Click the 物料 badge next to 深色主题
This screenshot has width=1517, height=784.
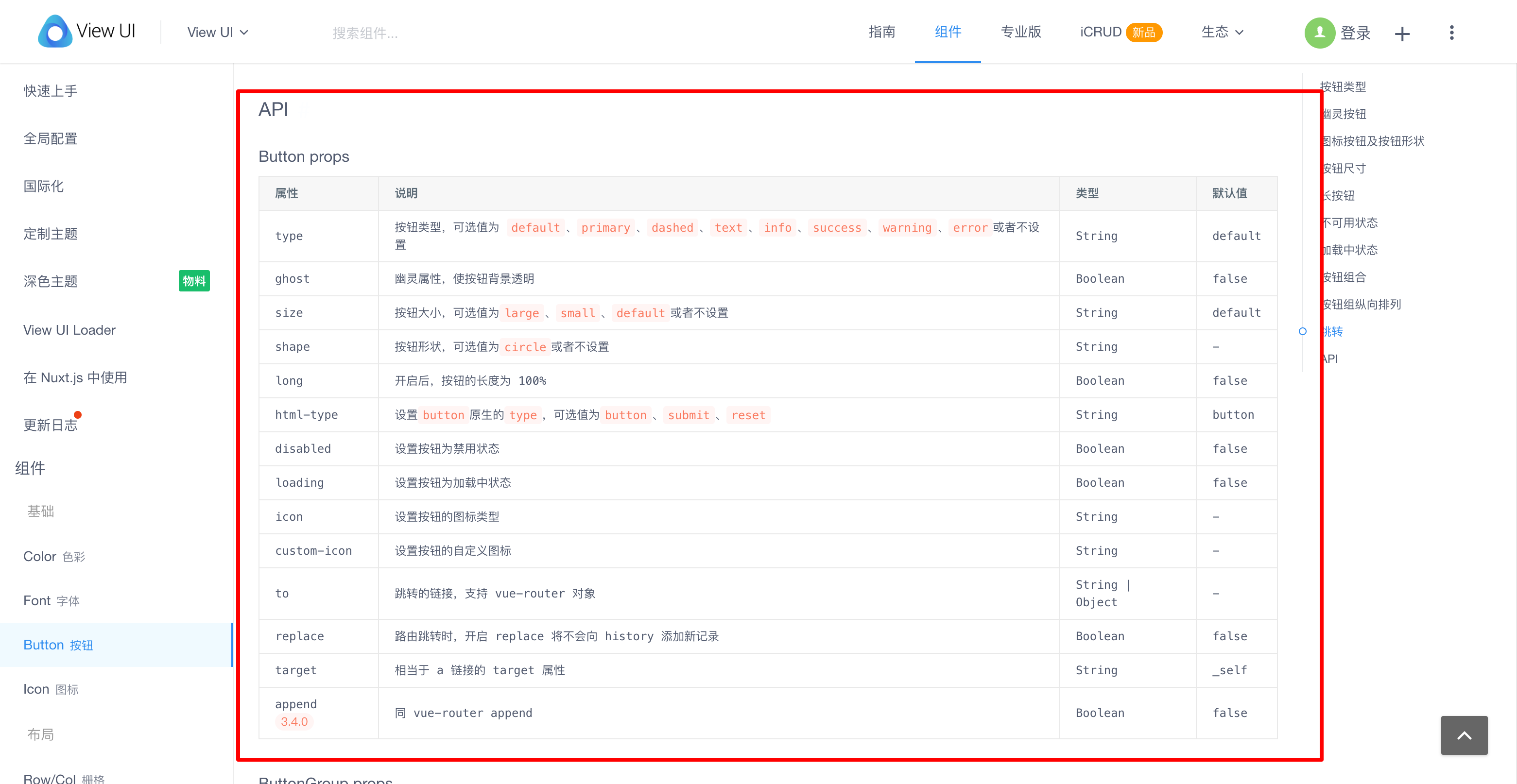coord(194,281)
